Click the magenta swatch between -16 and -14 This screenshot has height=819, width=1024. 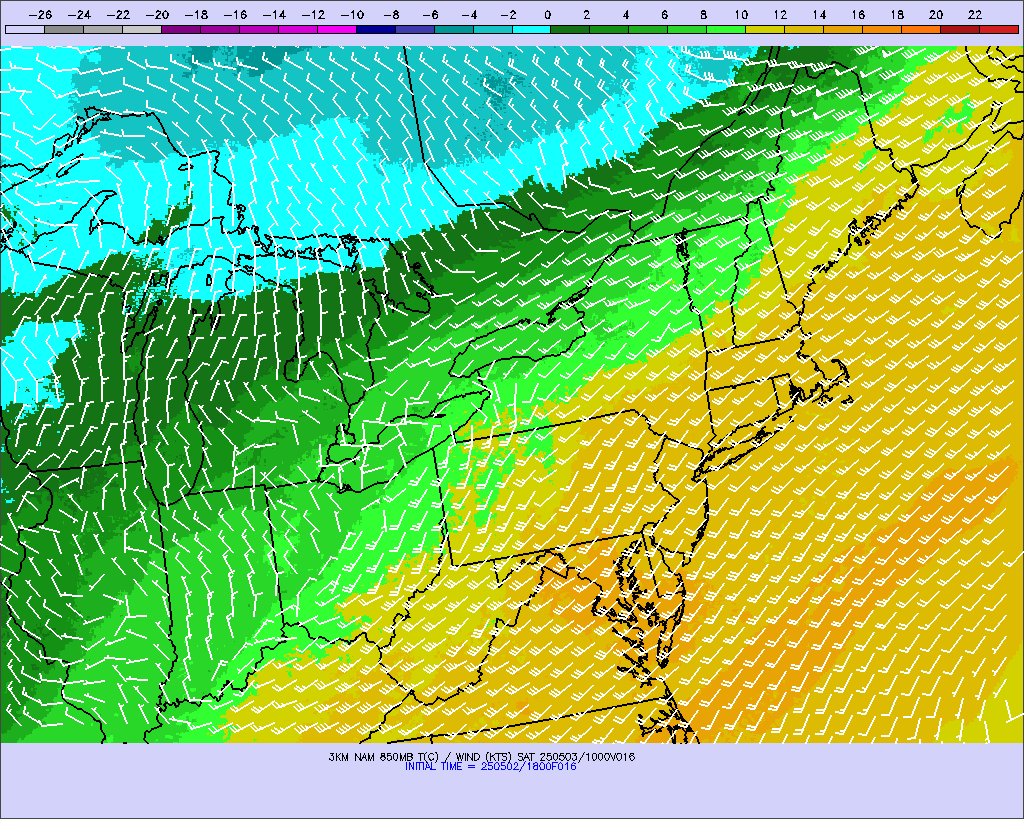tap(259, 29)
